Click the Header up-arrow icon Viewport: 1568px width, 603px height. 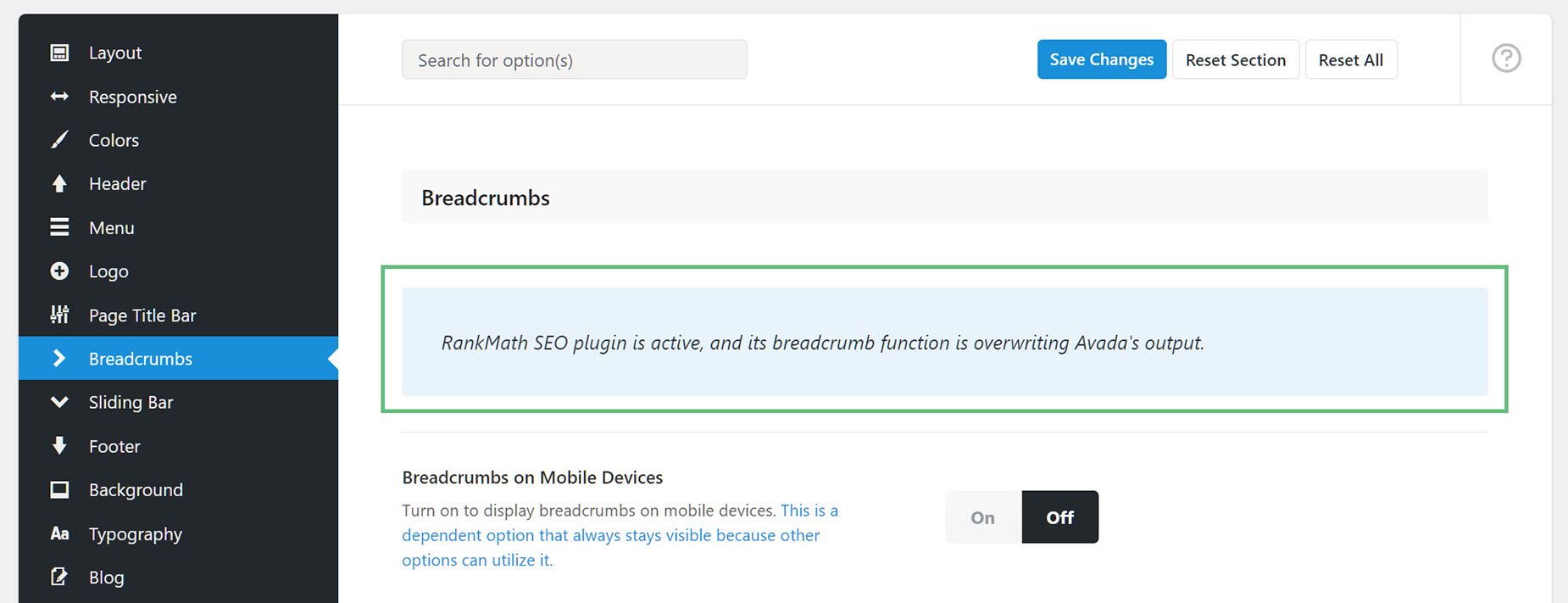(x=59, y=183)
